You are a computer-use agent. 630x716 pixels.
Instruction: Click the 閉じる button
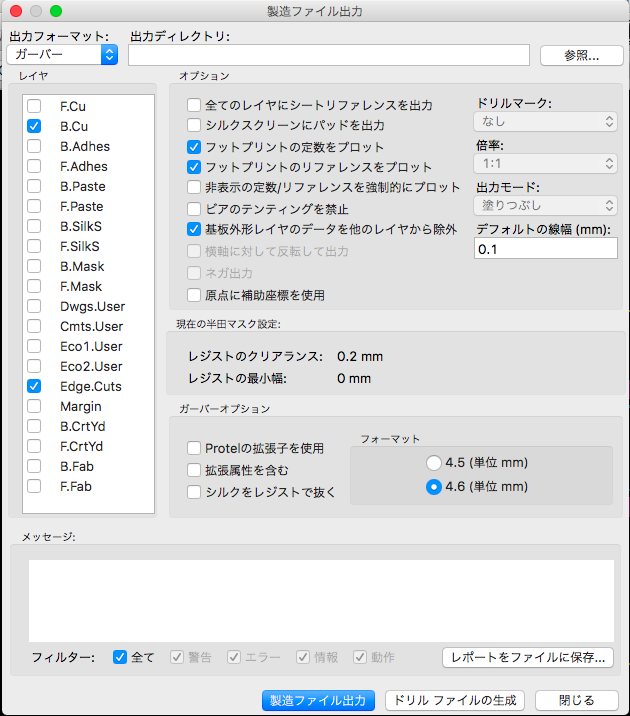click(x=575, y=700)
